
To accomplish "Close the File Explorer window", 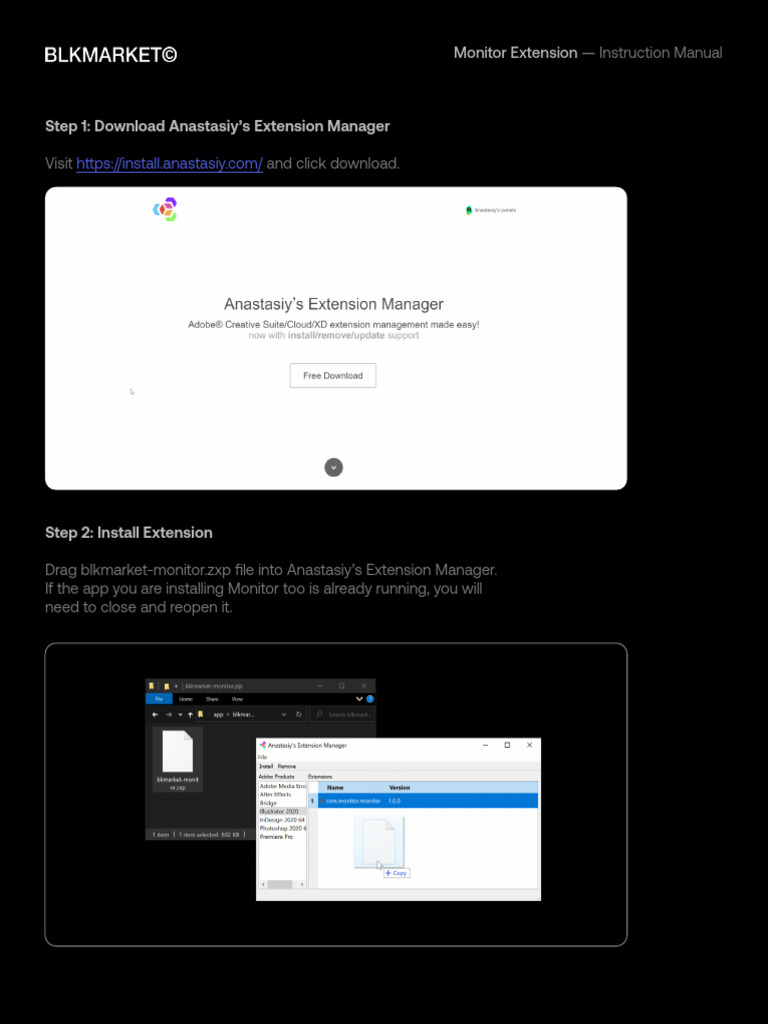I will (364, 686).
